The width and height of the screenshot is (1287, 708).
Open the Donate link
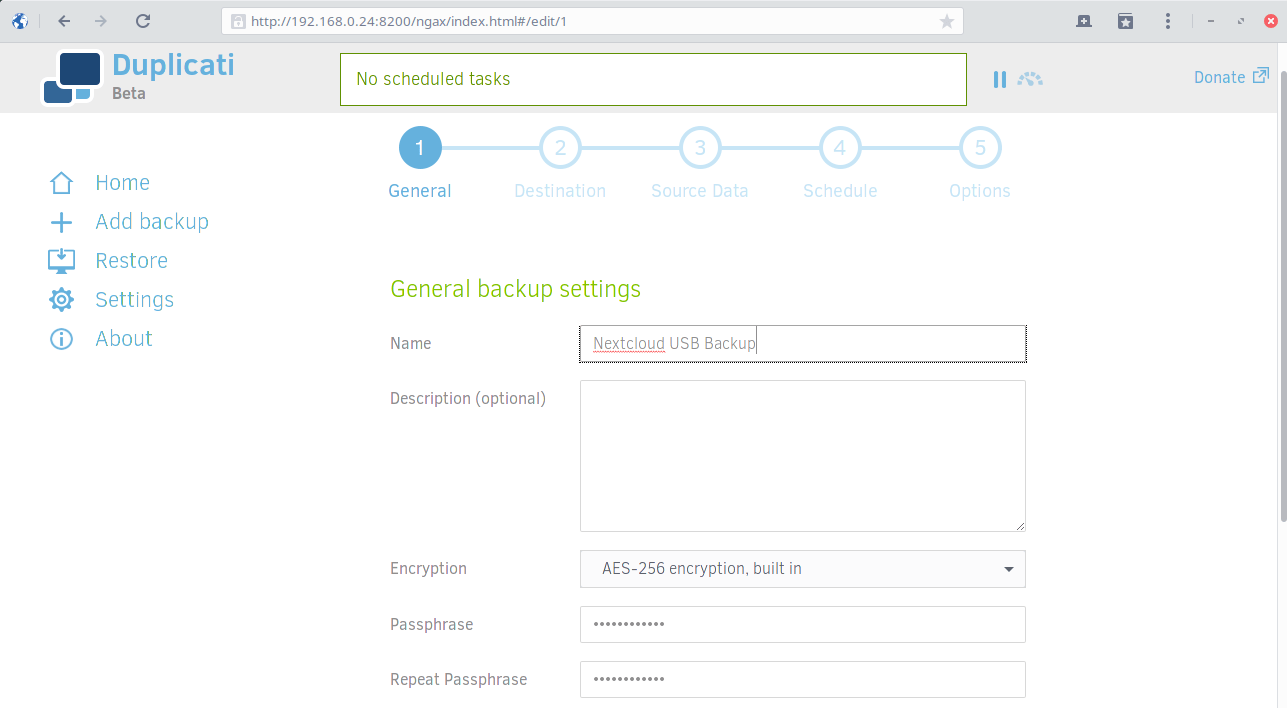click(1230, 77)
